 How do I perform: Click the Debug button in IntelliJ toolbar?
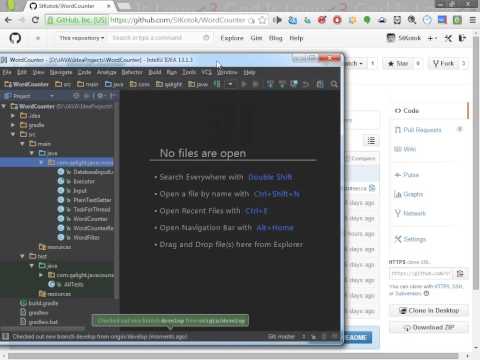tap(256, 84)
